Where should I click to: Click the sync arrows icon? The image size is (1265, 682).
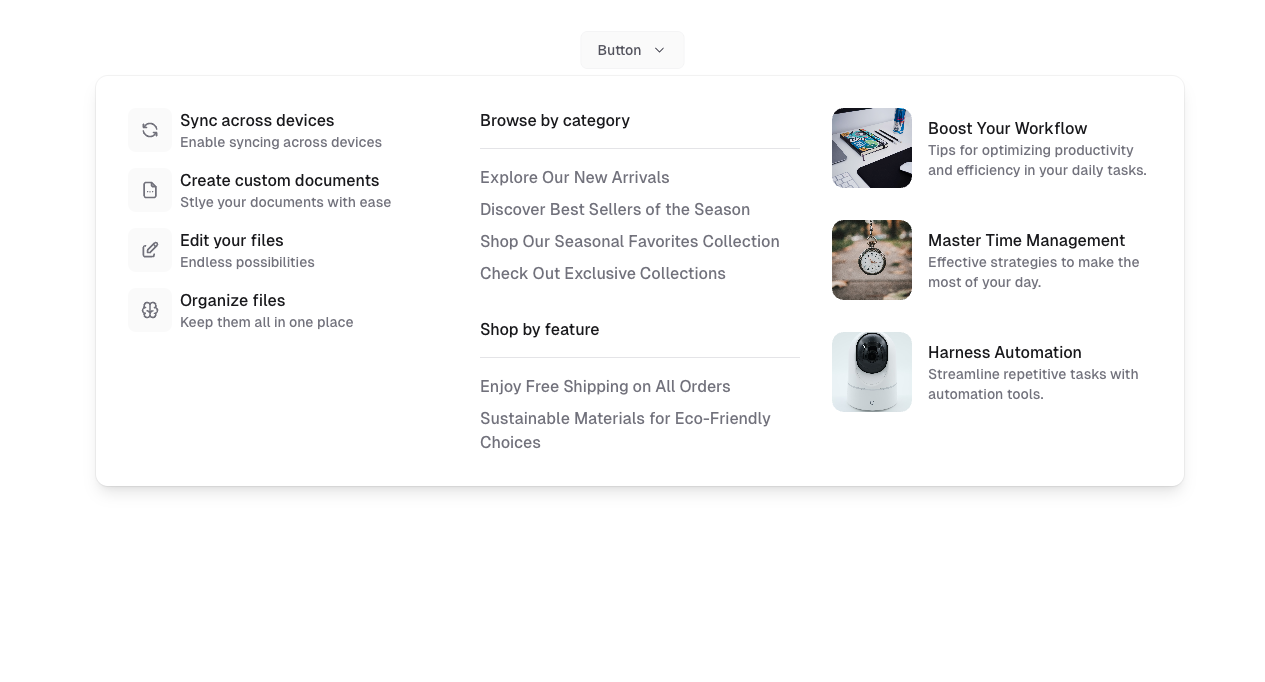pos(150,130)
